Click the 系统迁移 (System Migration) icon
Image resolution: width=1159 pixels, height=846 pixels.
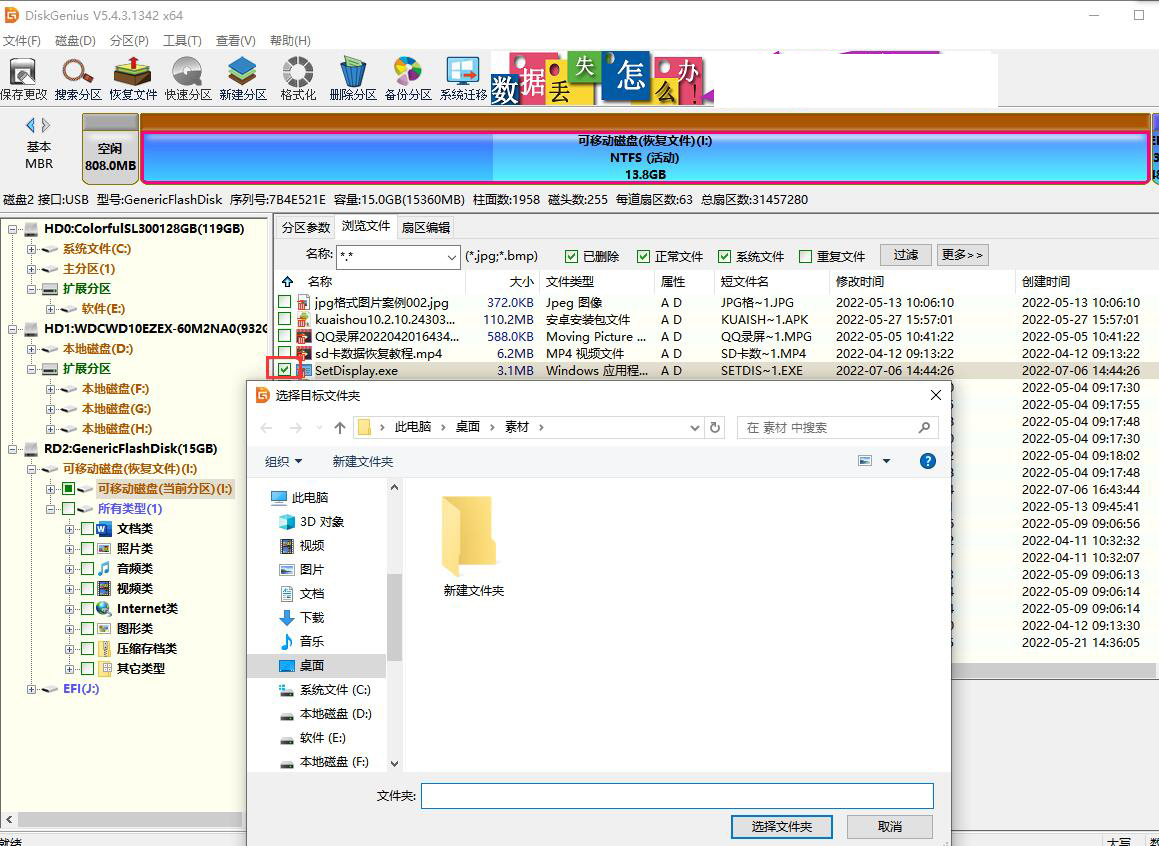pos(463,78)
